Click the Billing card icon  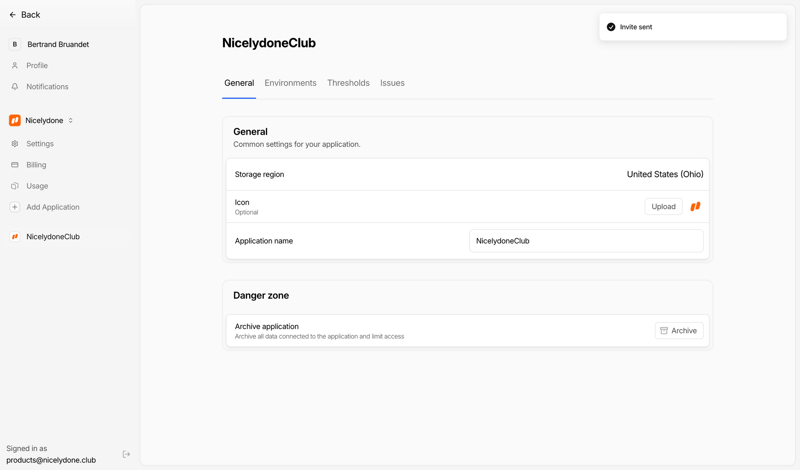[x=15, y=165]
